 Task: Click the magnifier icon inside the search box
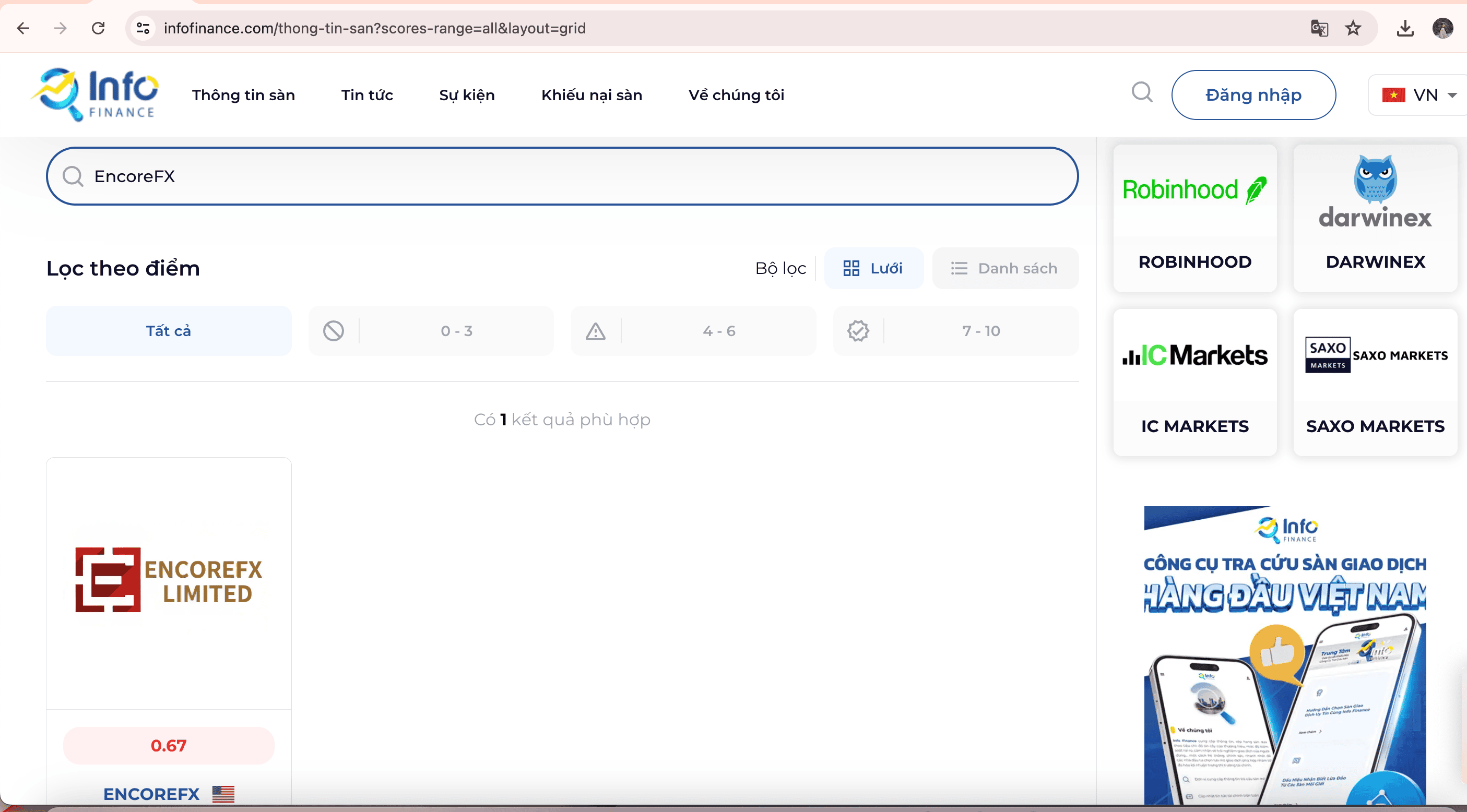(x=73, y=176)
